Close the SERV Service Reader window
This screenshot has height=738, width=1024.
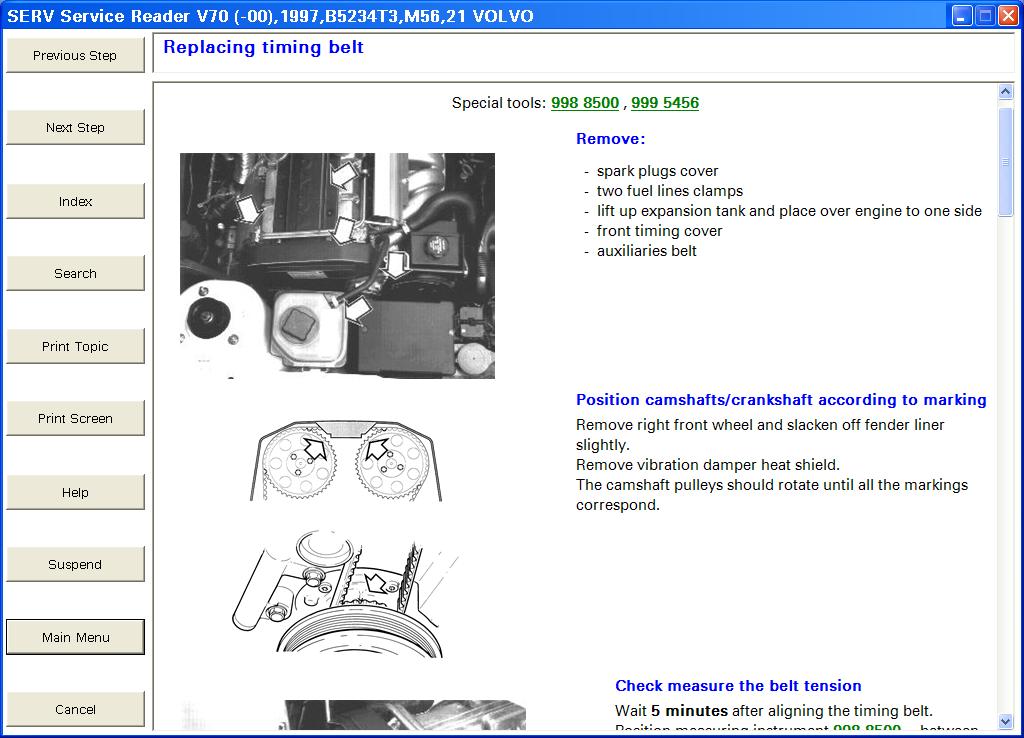click(1008, 16)
